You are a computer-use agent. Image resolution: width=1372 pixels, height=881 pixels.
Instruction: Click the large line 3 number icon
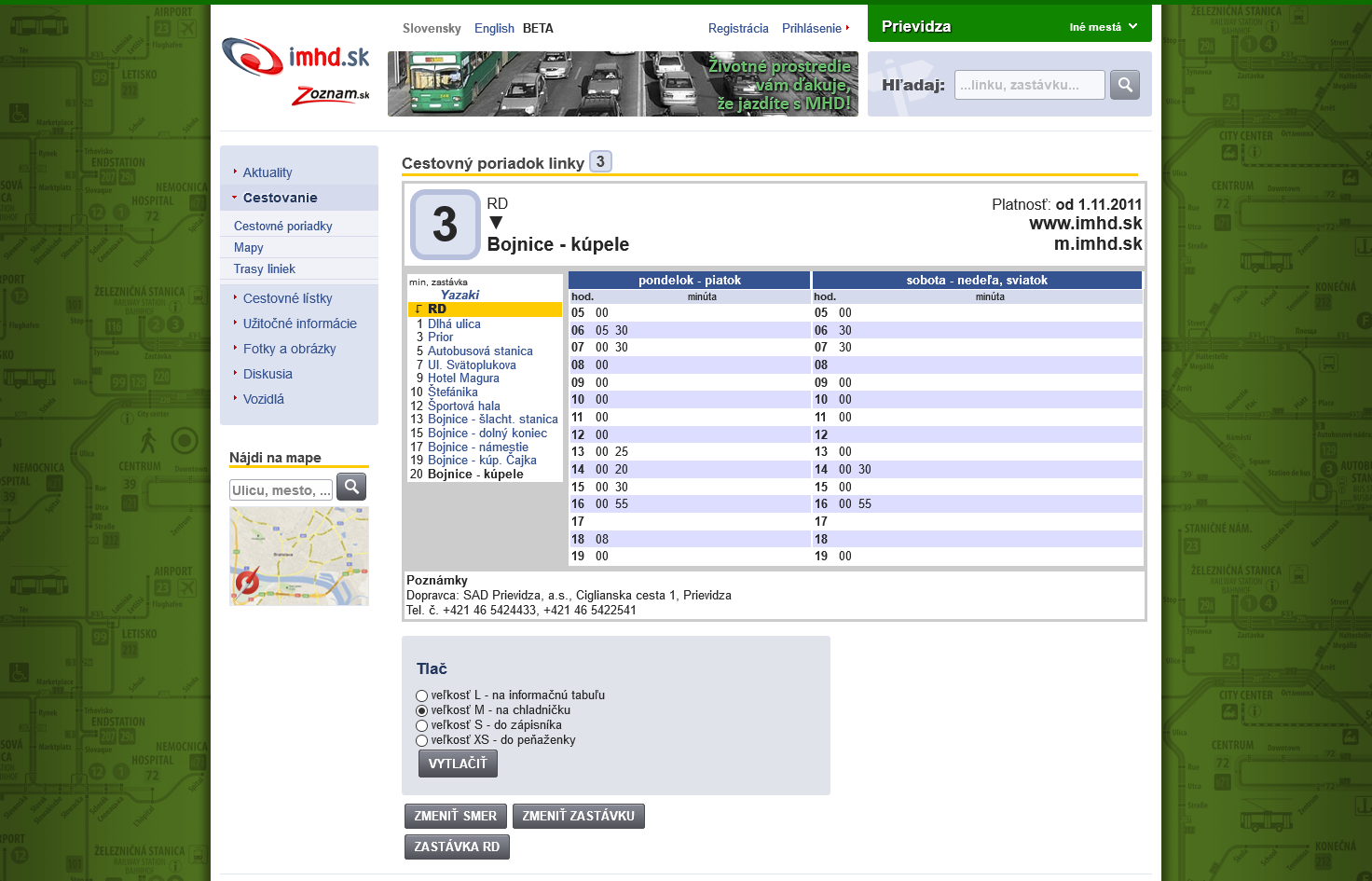tap(446, 225)
